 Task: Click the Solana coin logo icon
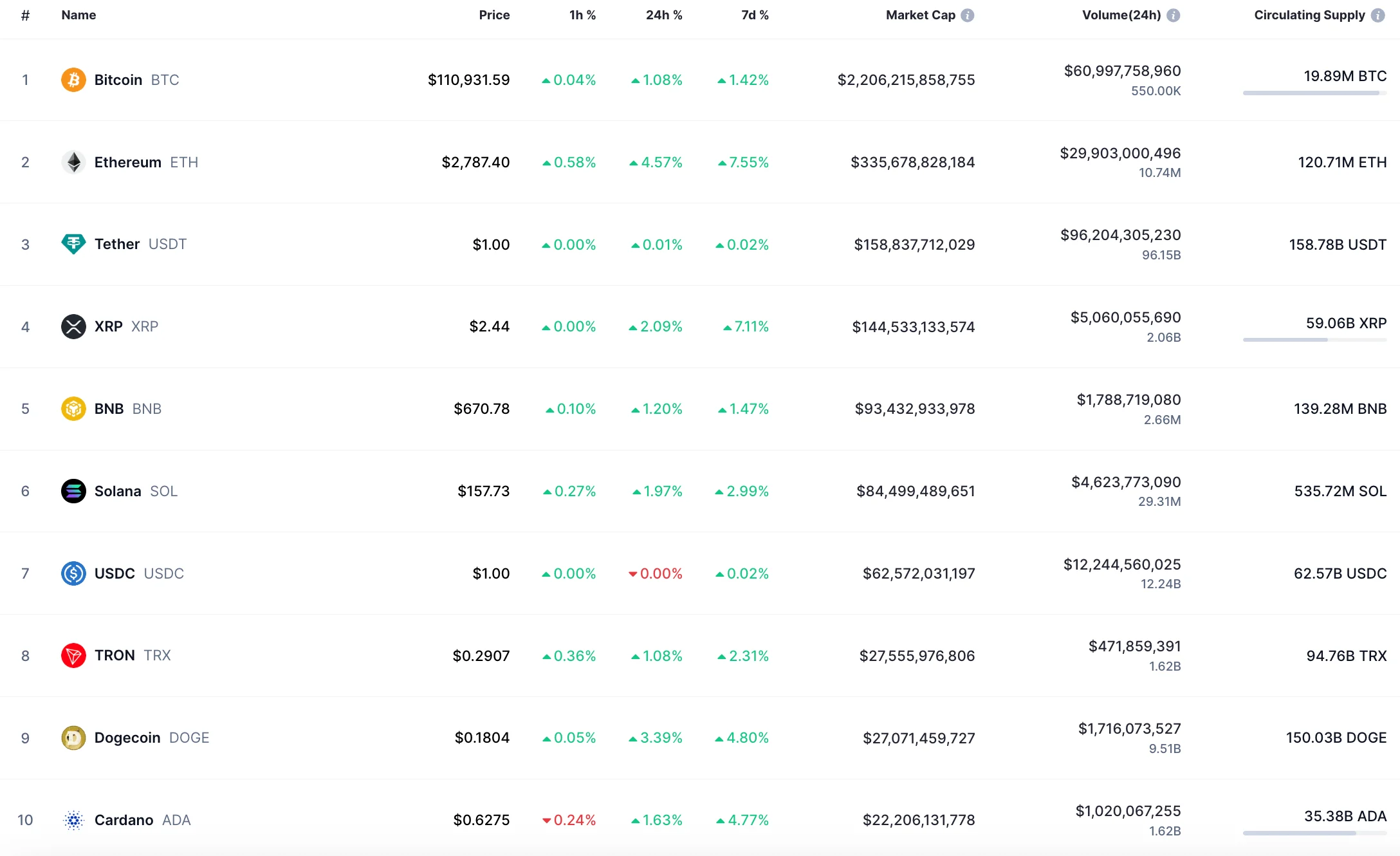point(73,491)
